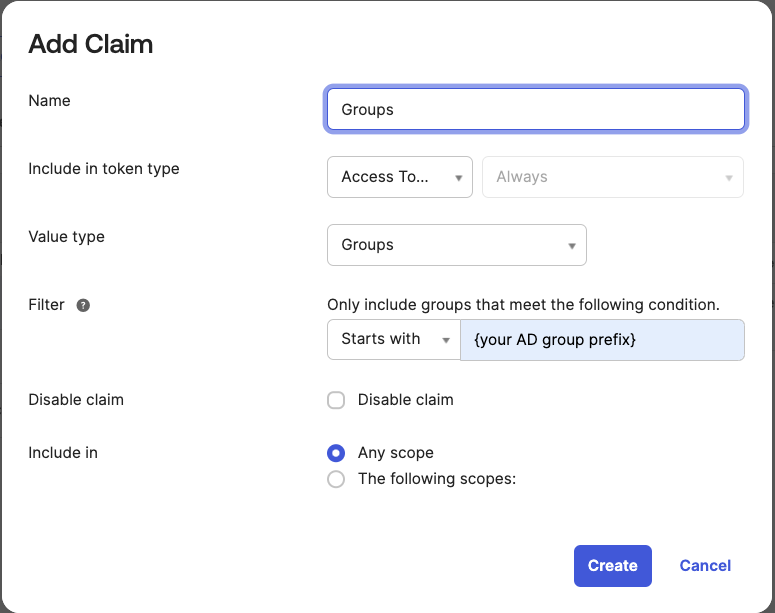
Task: Click the Only include groups description text
Action: point(523,305)
